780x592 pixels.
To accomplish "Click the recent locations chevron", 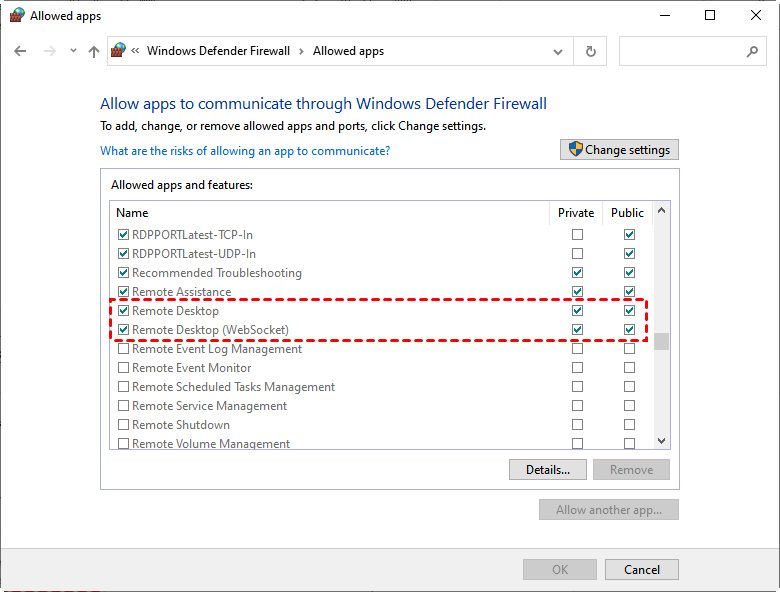I will [73, 51].
